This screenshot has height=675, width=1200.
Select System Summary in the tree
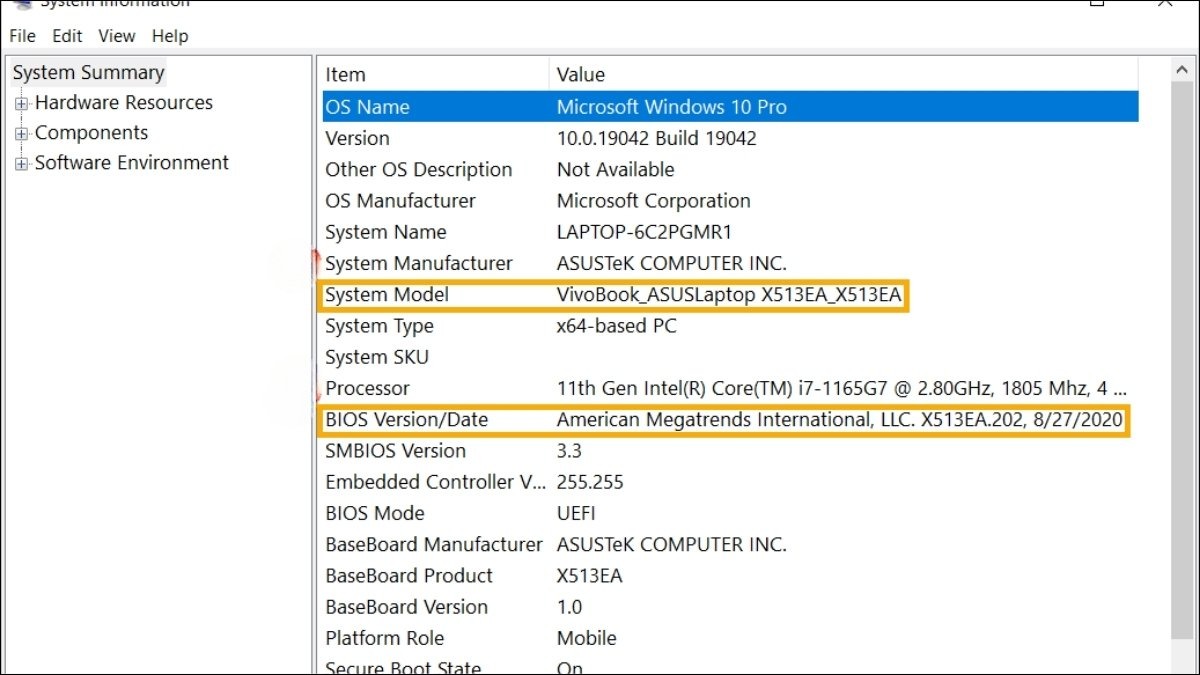[88, 73]
